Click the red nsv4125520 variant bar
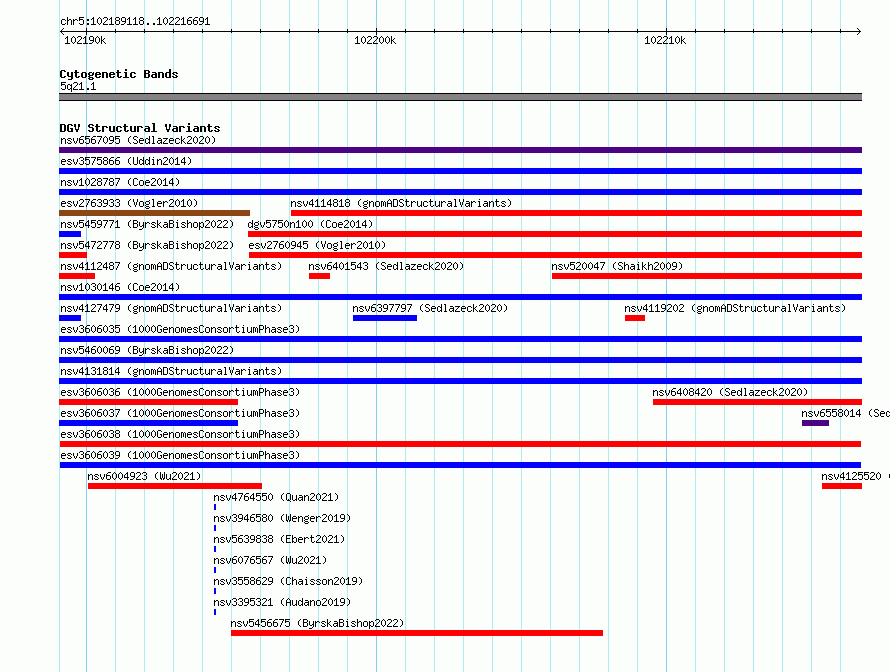 (x=842, y=486)
